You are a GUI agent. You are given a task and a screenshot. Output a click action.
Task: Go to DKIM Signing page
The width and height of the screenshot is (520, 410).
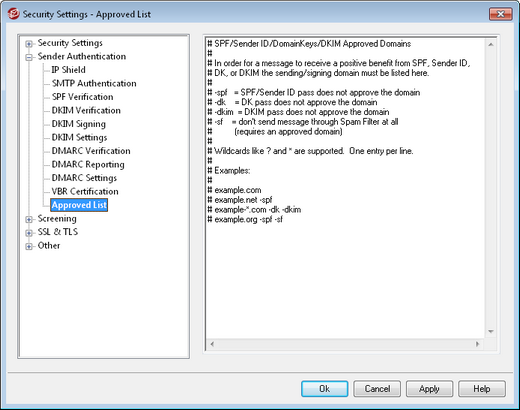79,124
